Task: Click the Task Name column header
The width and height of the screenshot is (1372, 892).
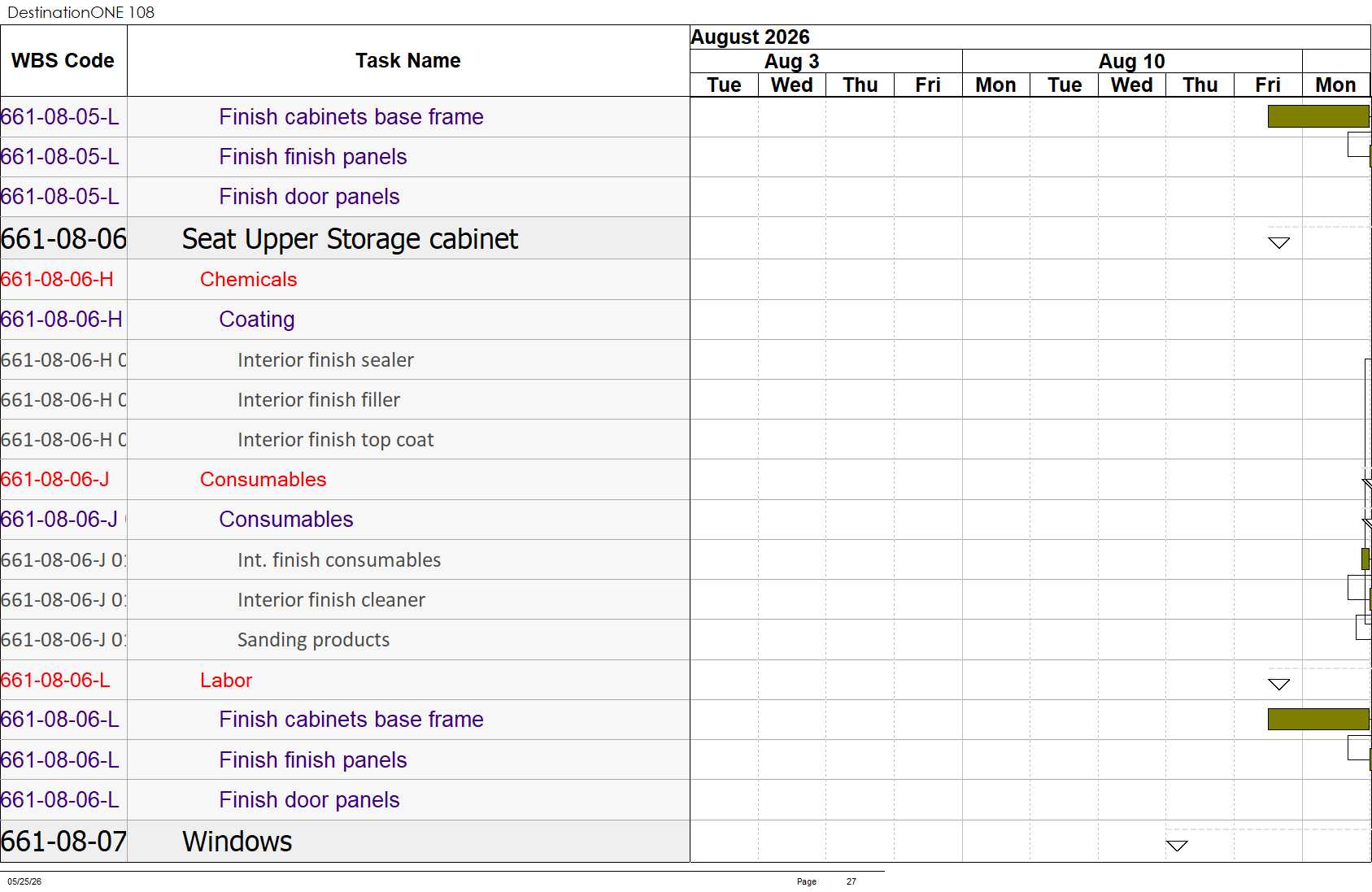Action: pos(408,61)
